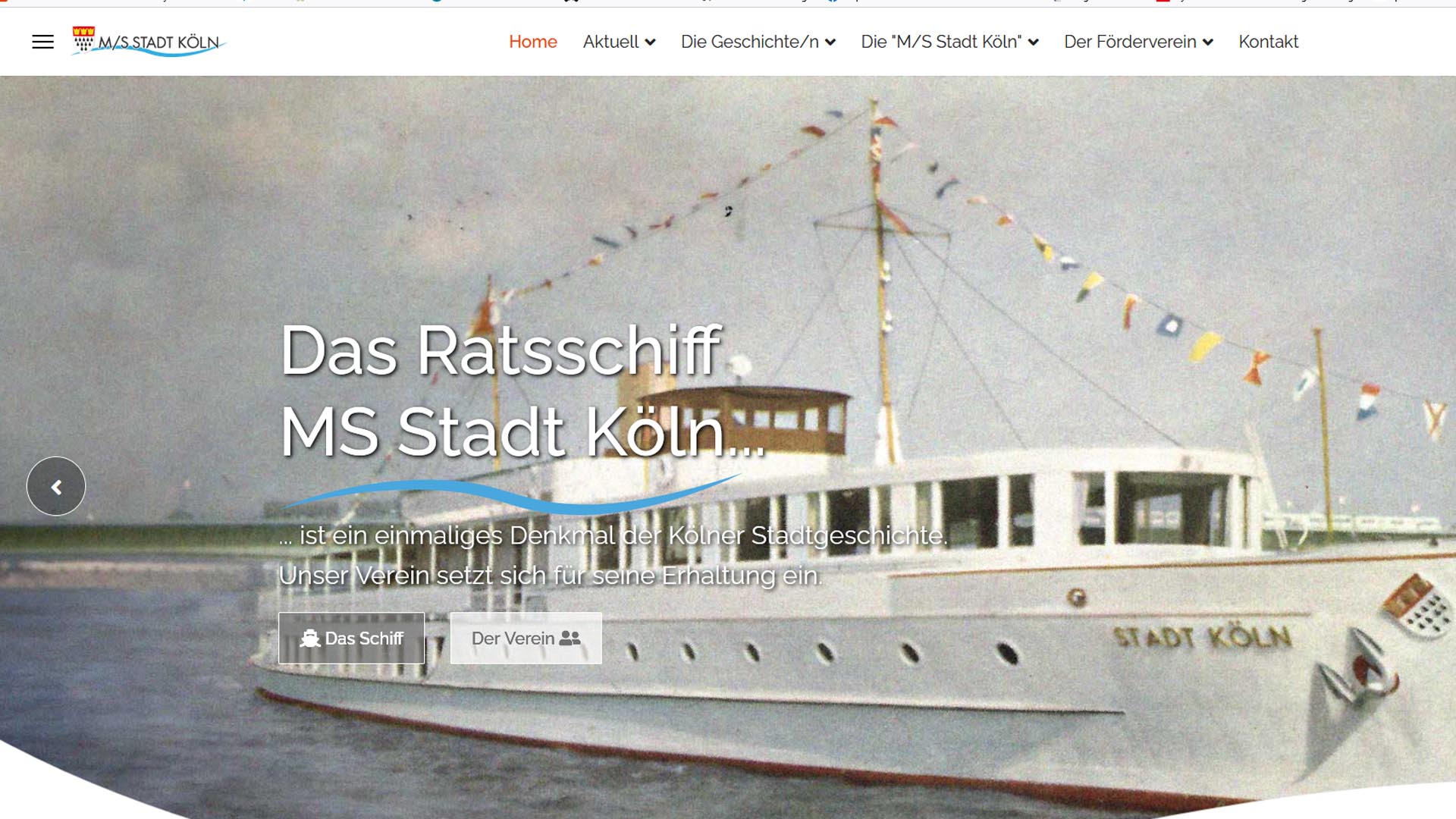
Task: Expand the Die "M/S Stadt Köln" chevron
Action: click(1033, 42)
